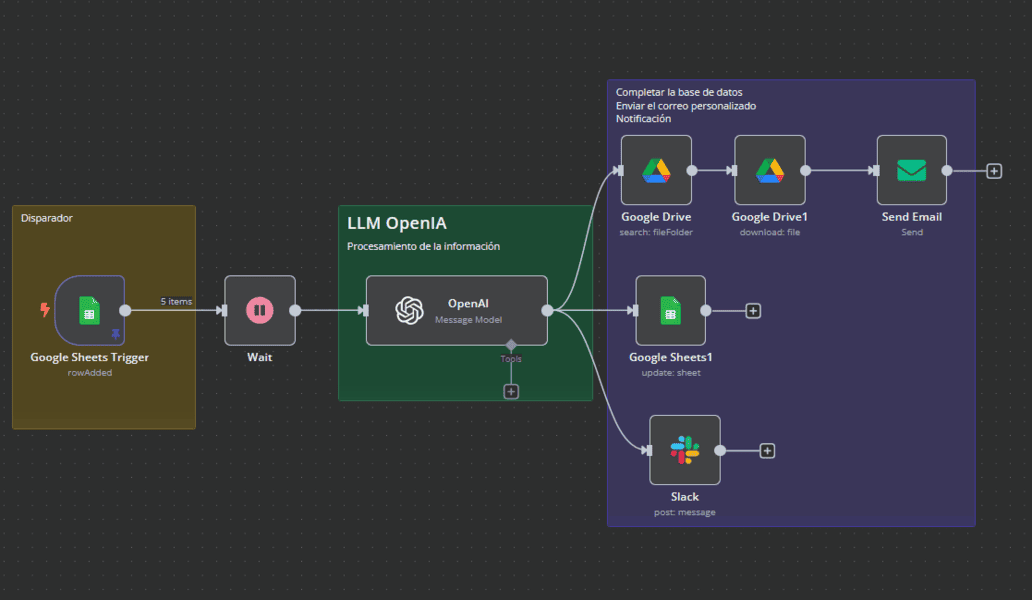Click the 'search: fileFolder' subtitle
This screenshot has width=1032, height=600.
pos(656,232)
